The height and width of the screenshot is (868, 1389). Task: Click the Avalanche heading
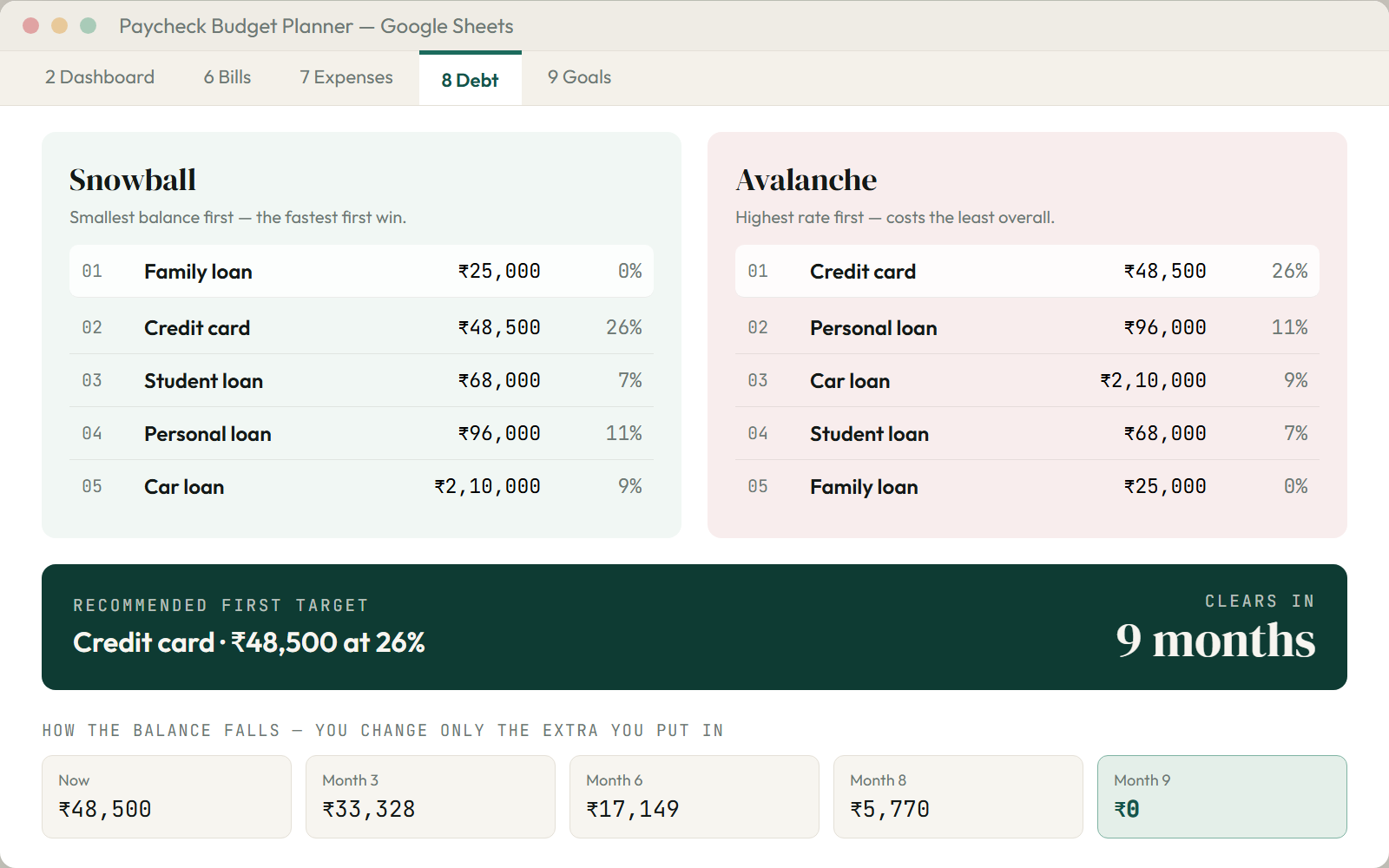806,180
